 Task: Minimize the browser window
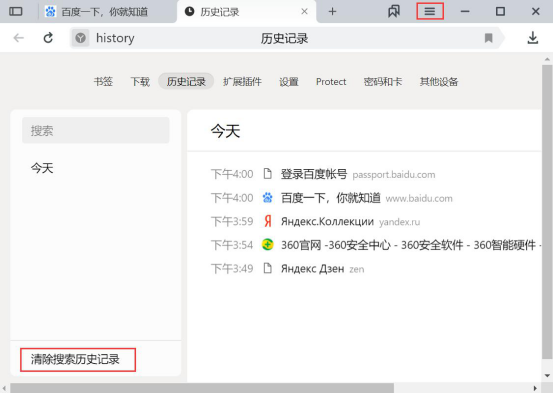click(465, 12)
